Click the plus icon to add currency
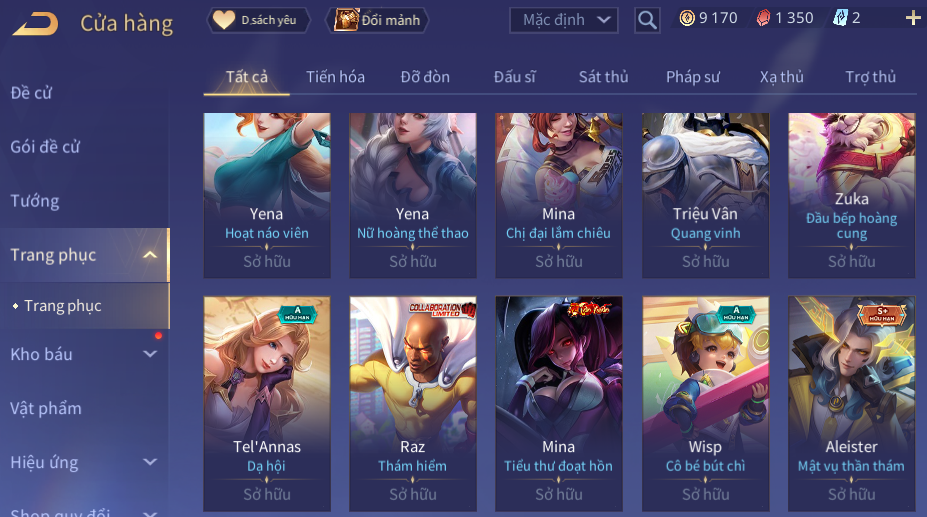The height and width of the screenshot is (517, 927). click(913, 18)
